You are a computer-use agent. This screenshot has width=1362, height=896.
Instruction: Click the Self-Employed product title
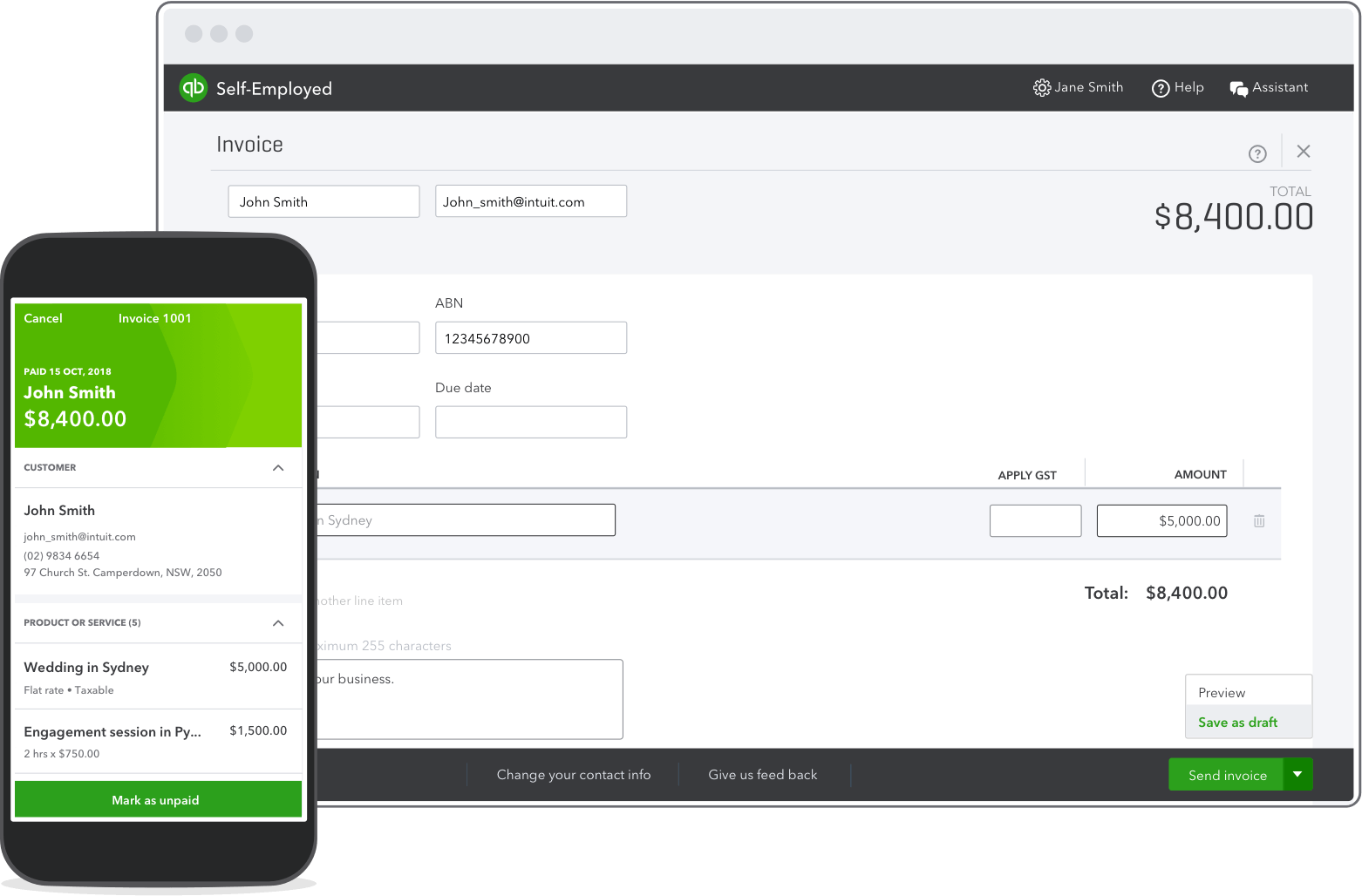[x=274, y=89]
